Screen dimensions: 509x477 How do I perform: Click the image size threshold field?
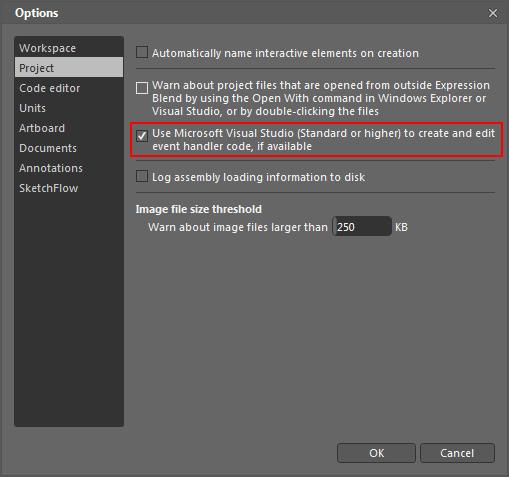click(362, 227)
